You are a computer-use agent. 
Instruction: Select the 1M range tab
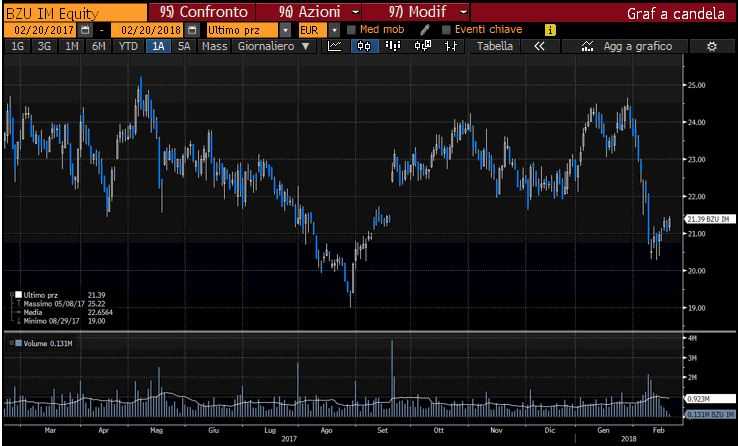[x=71, y=46]
